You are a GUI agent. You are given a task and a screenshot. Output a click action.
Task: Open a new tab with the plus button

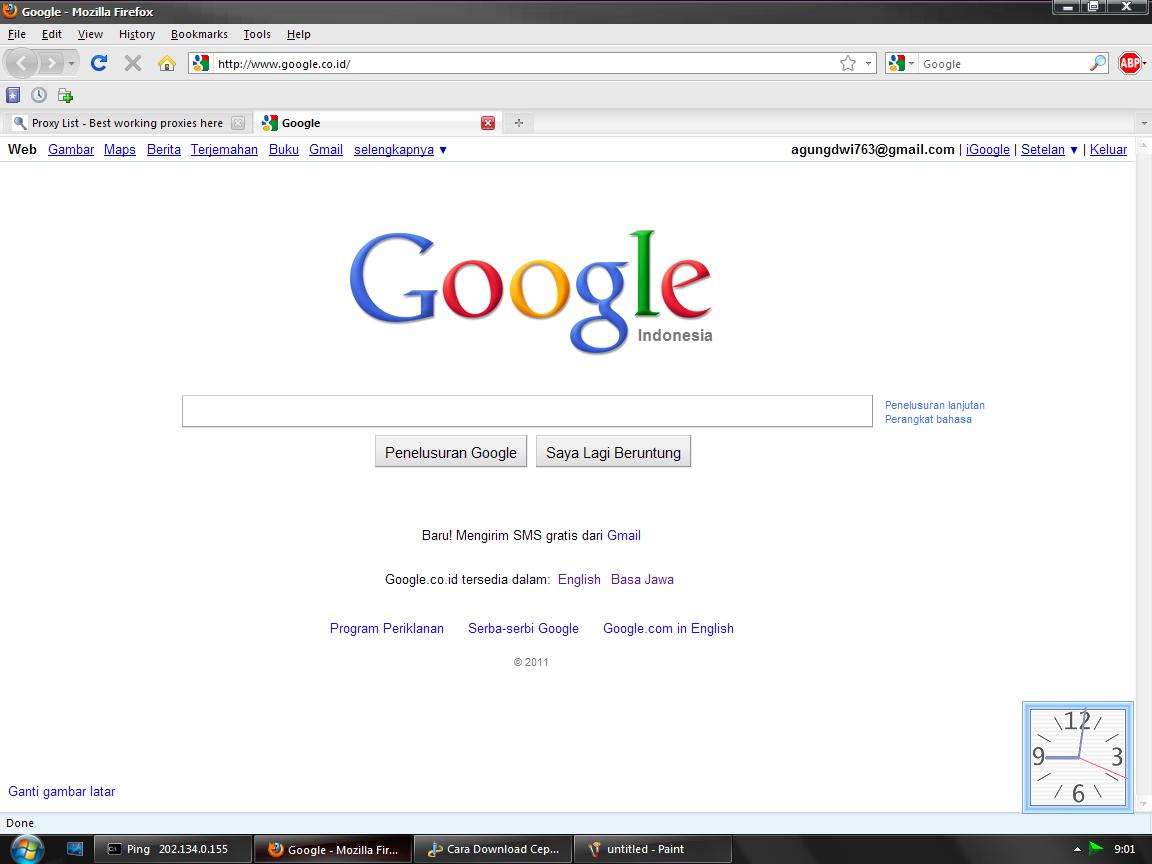tap(519, 123)
